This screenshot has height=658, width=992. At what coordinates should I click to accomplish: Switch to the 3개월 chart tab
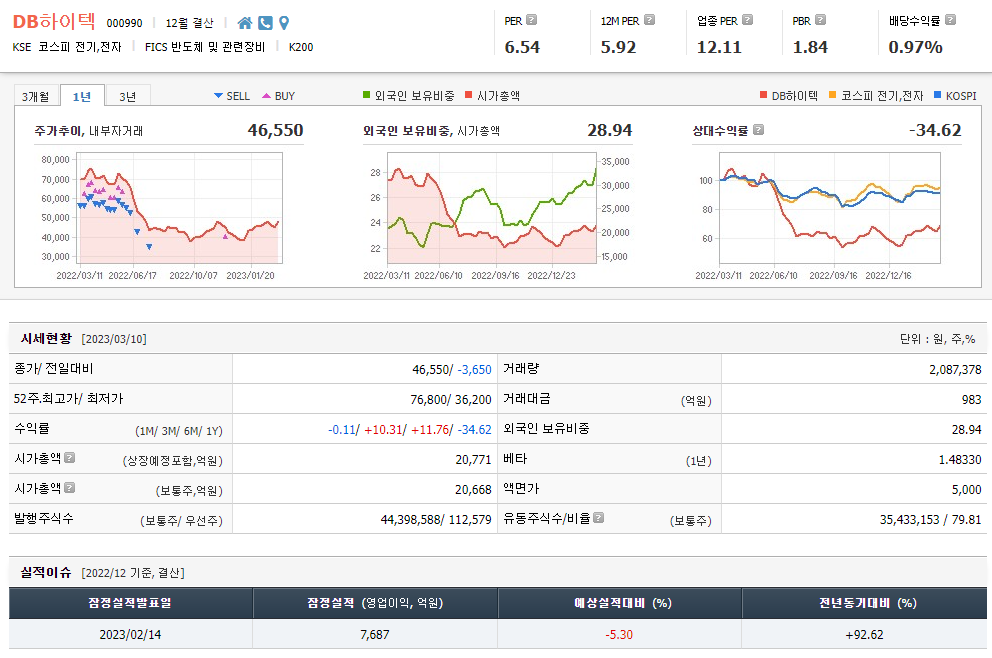pos(36,96)
